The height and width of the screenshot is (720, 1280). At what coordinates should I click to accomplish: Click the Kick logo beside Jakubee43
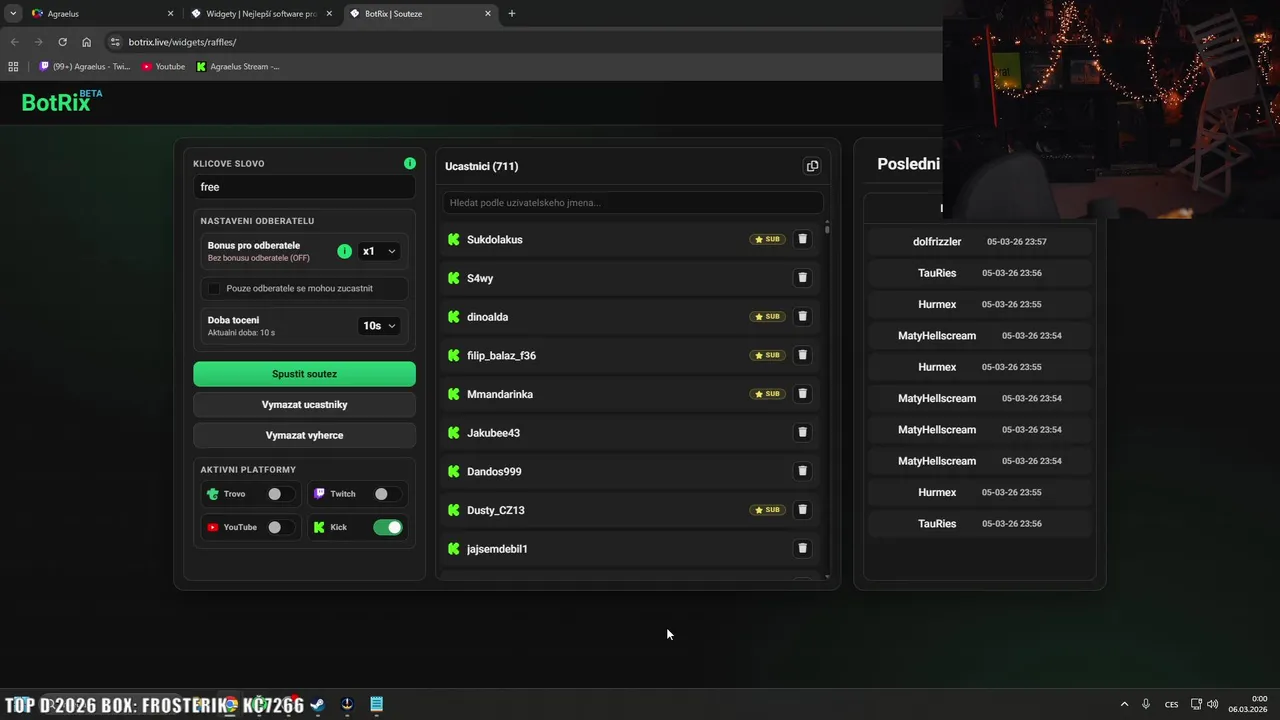(454, 432)
